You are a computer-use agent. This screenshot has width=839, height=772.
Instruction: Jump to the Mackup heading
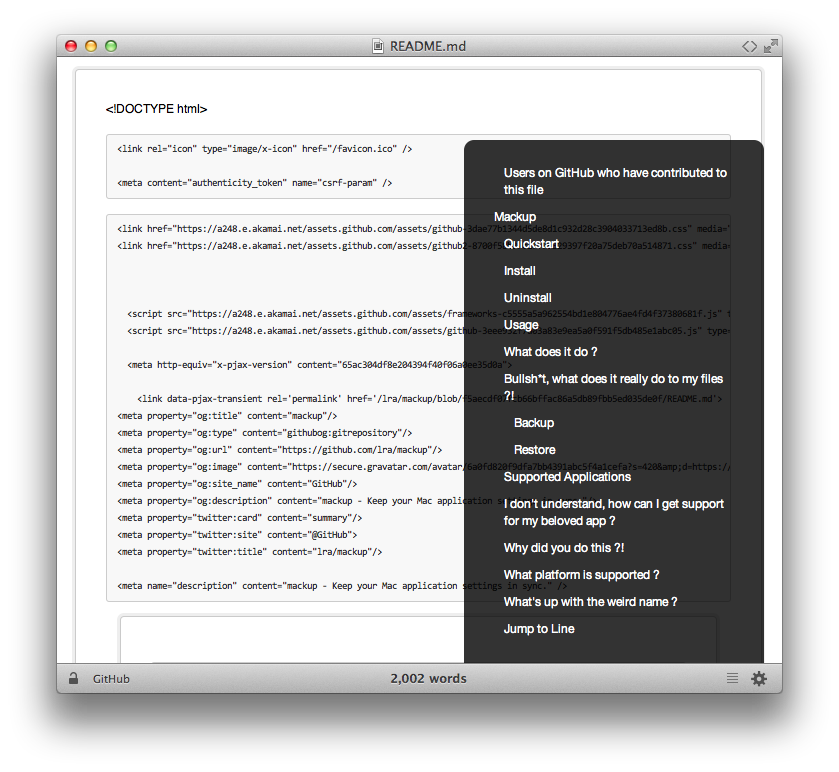(515, 217)
